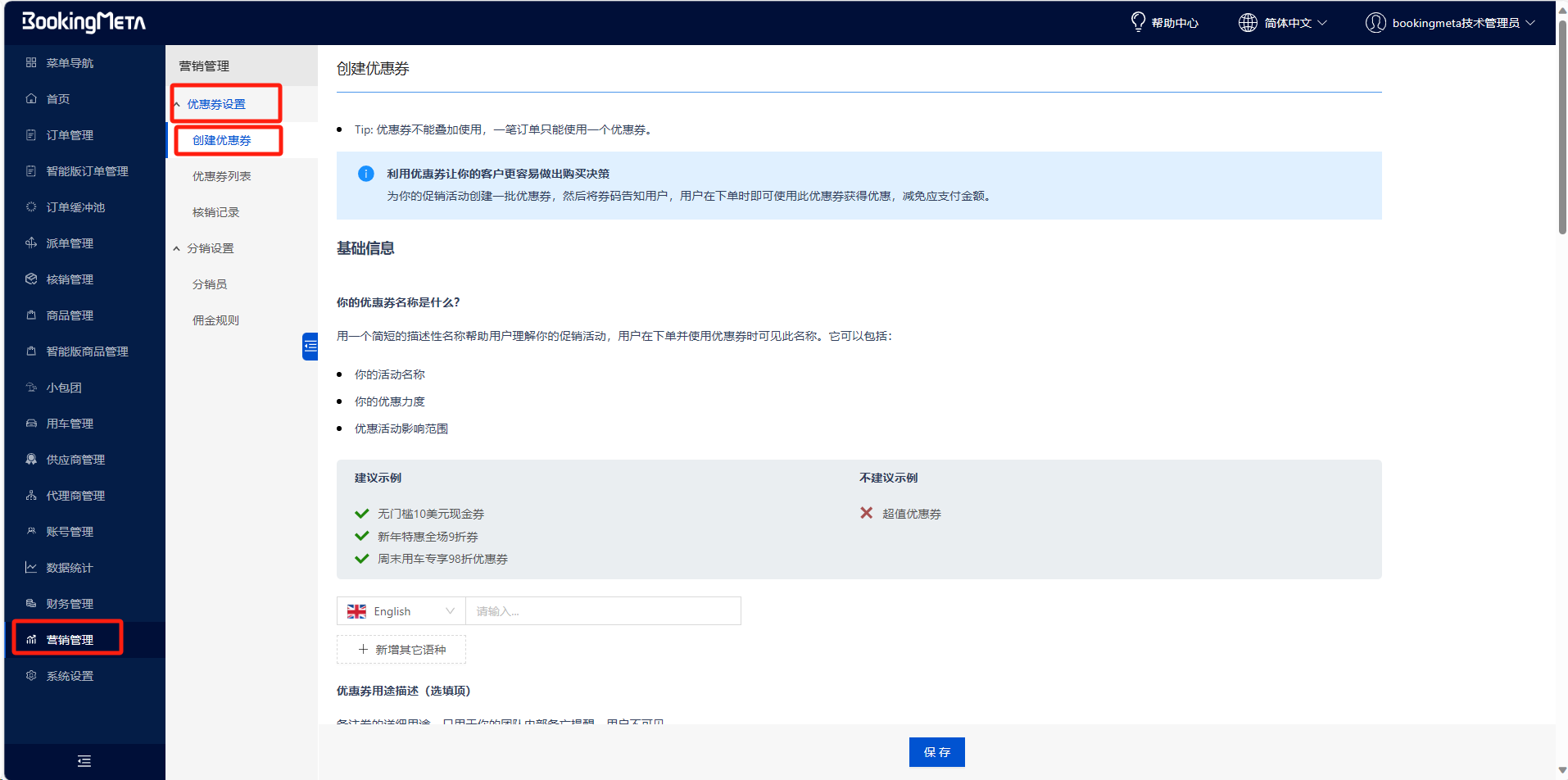
Task: Click the coupon name input field
Action: [x=603, y=611]
